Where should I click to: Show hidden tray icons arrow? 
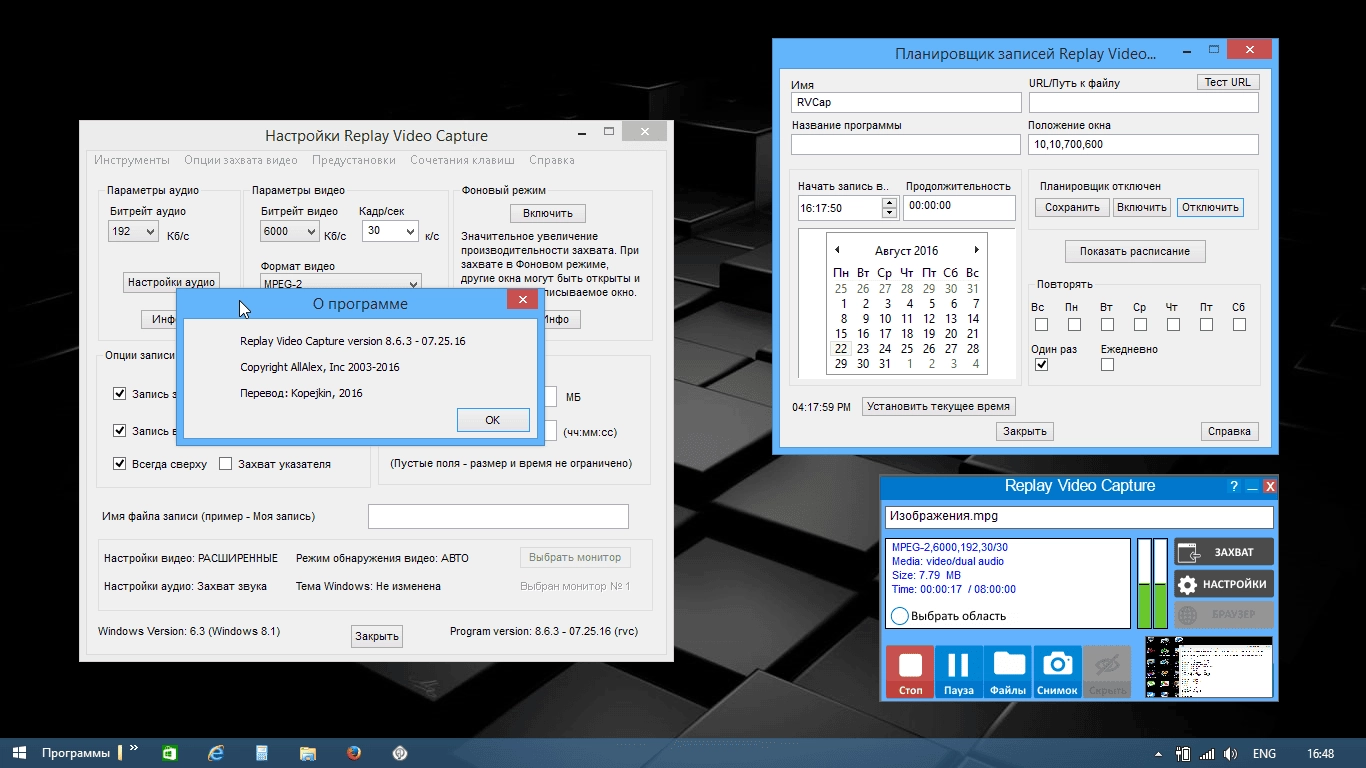click(1158, 753)
